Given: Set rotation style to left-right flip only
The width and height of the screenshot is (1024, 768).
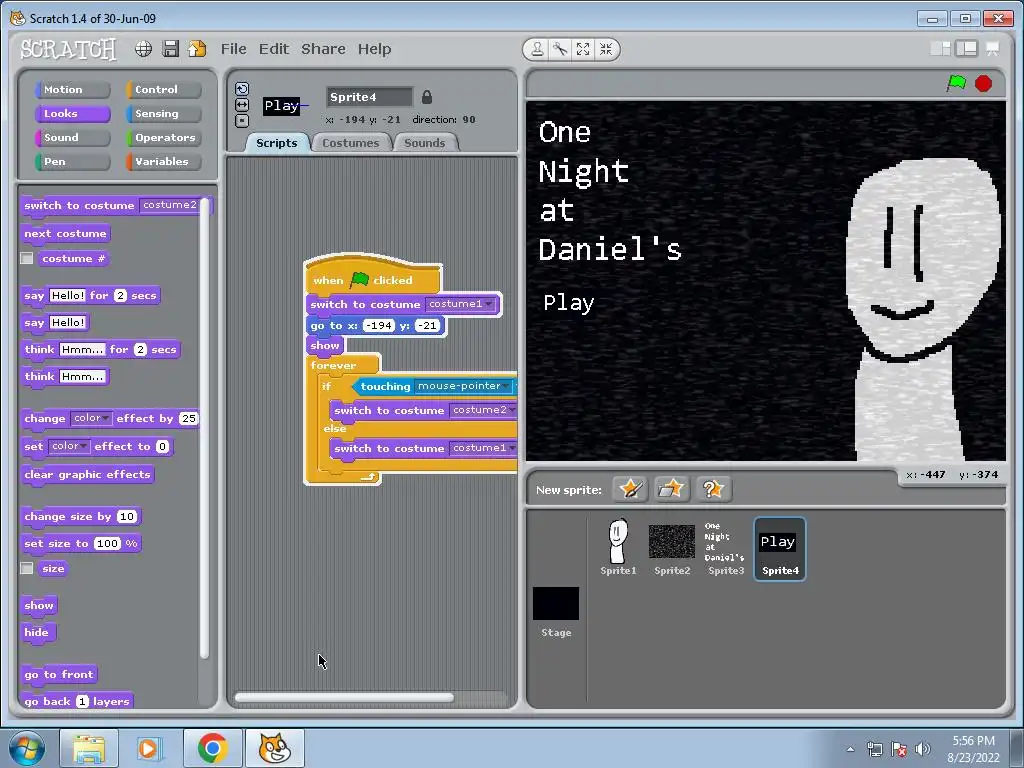Looking at the screenshot, I should pos(242,104).
